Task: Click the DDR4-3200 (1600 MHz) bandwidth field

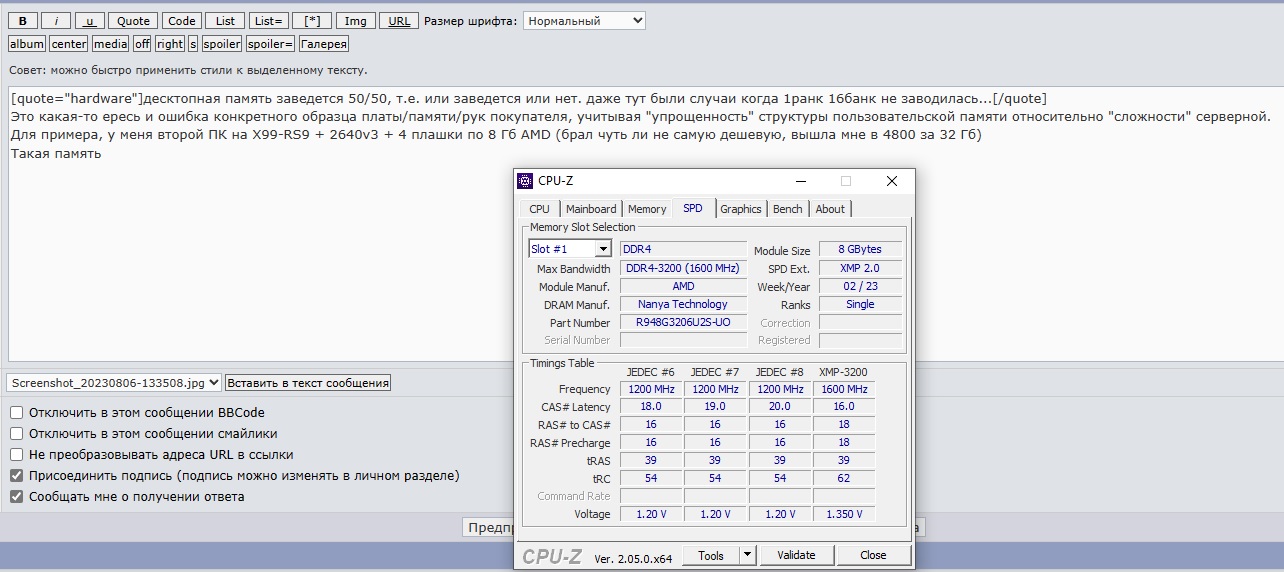Action: click(683, 268)
